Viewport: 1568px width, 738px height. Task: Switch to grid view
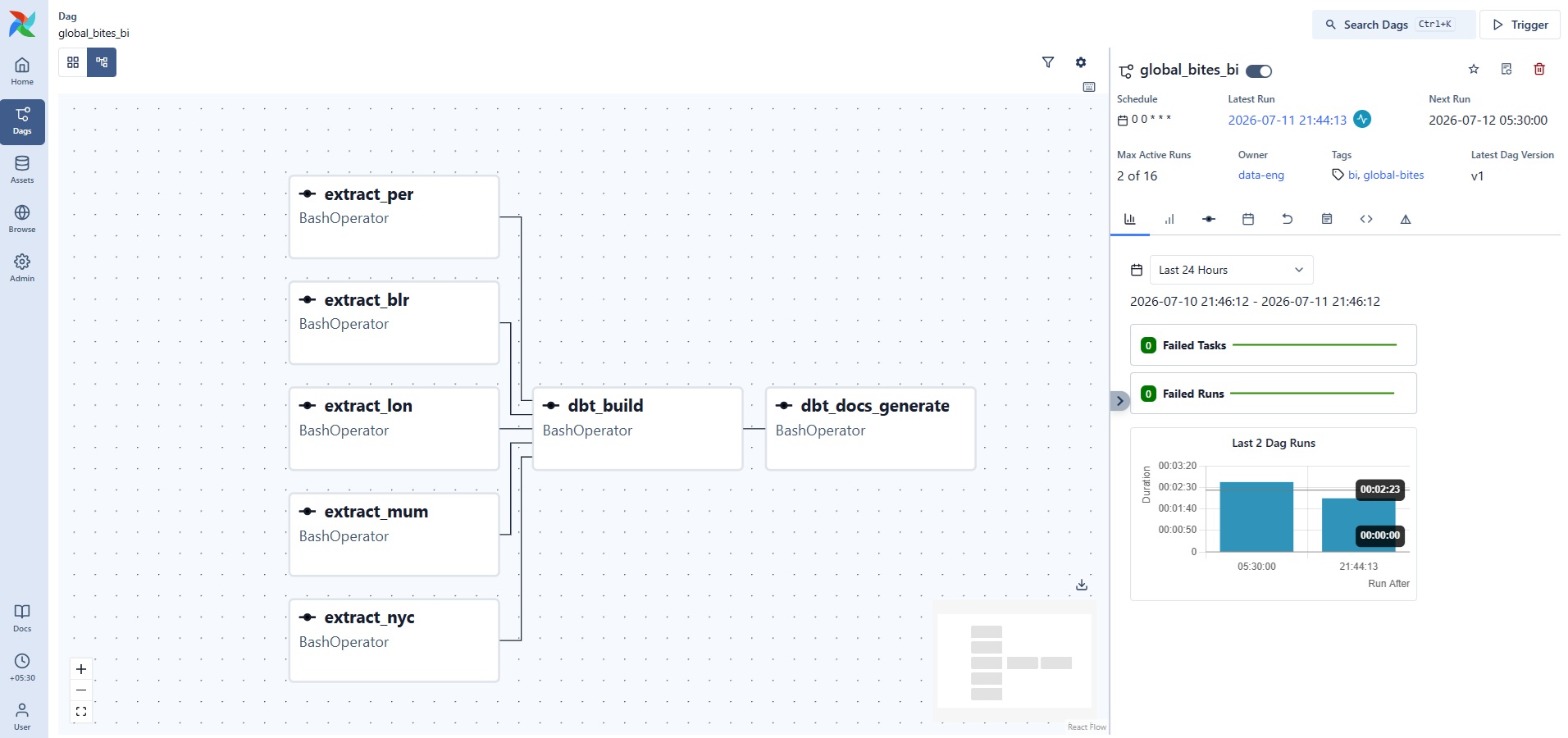pyautogui.click(x=73, y=62)
